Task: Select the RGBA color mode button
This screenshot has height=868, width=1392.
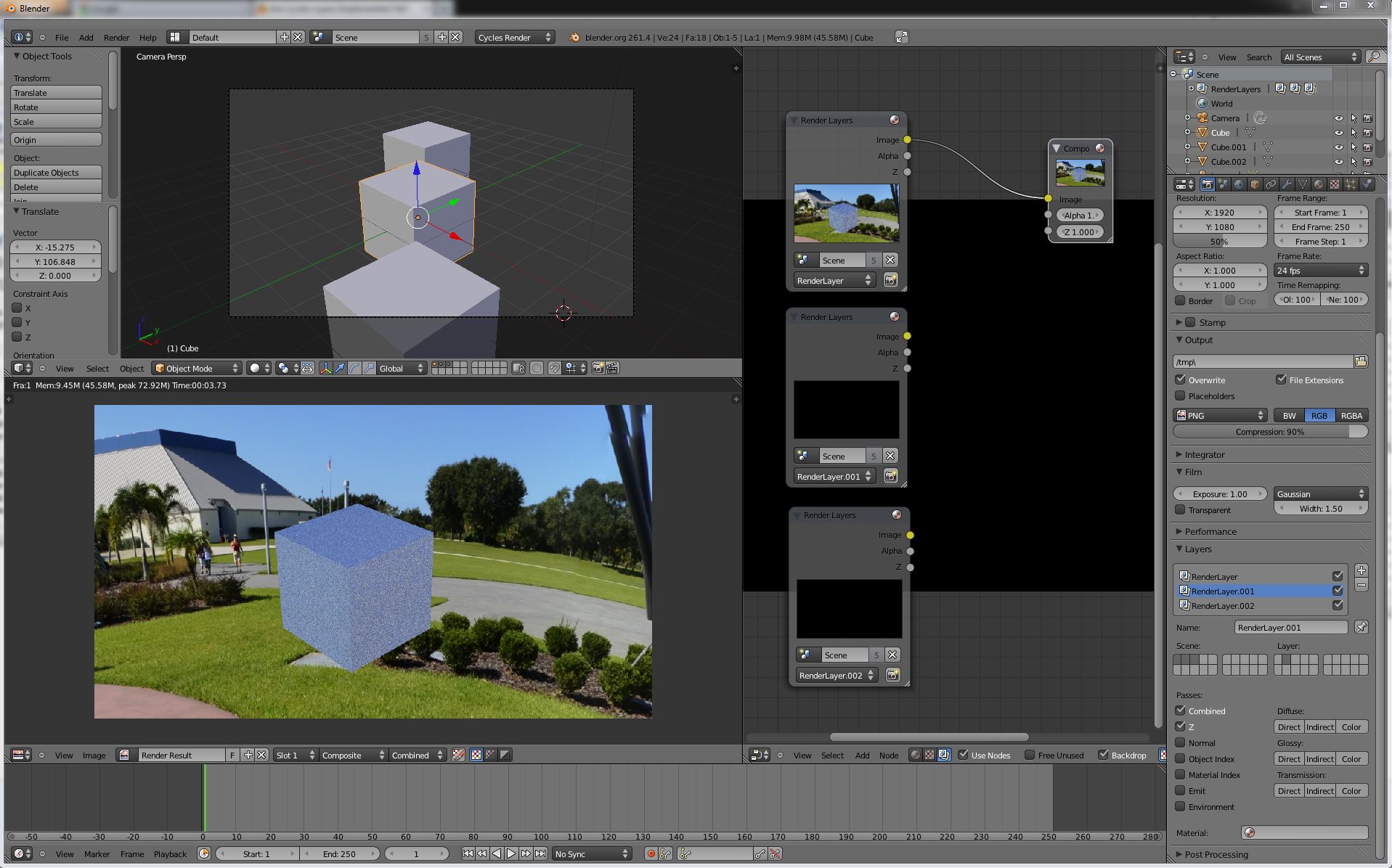Action: pyautogui.click(x=1351, y=416)
